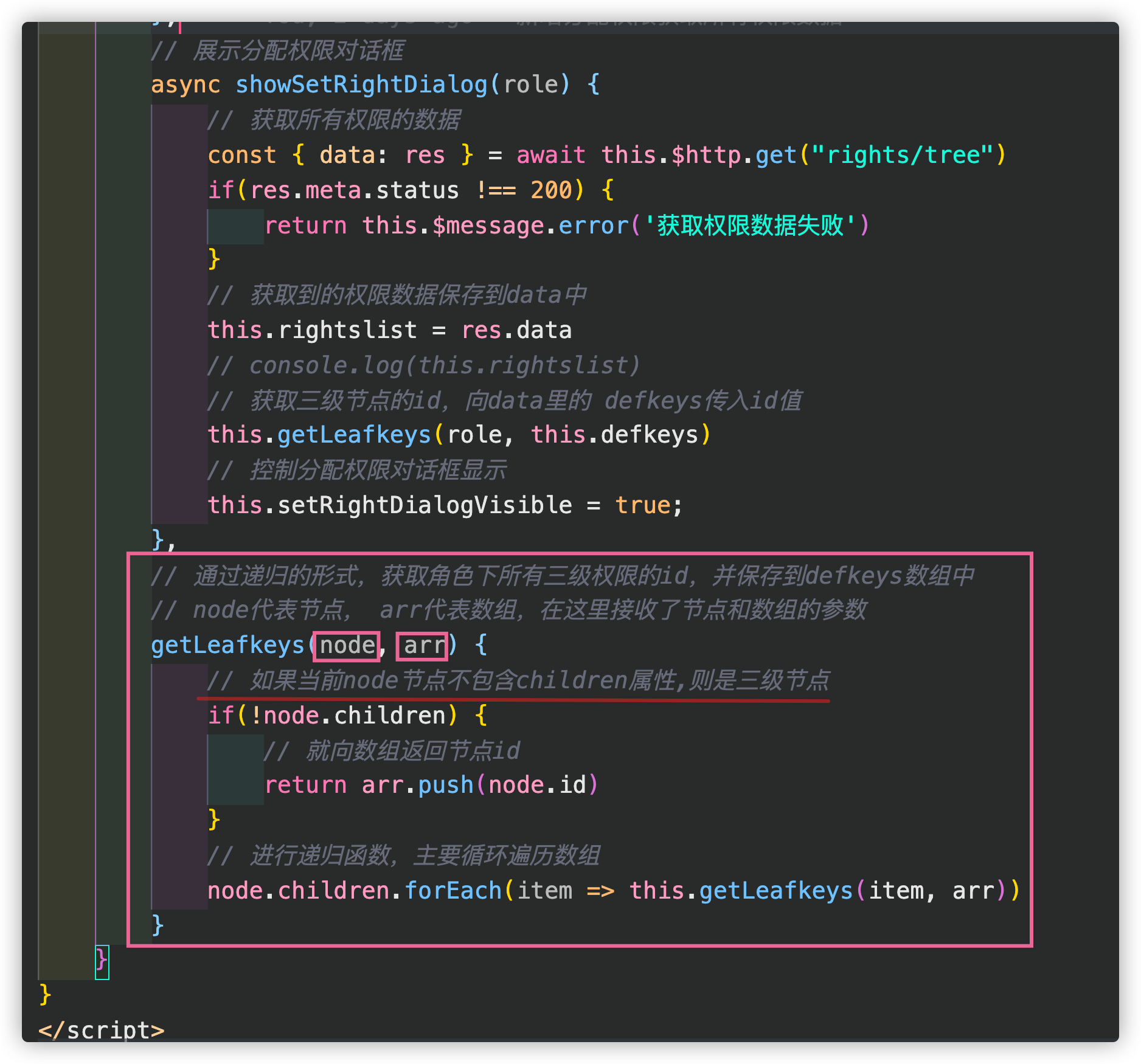Click res.meta.status expression

click(x=355, y=190)
